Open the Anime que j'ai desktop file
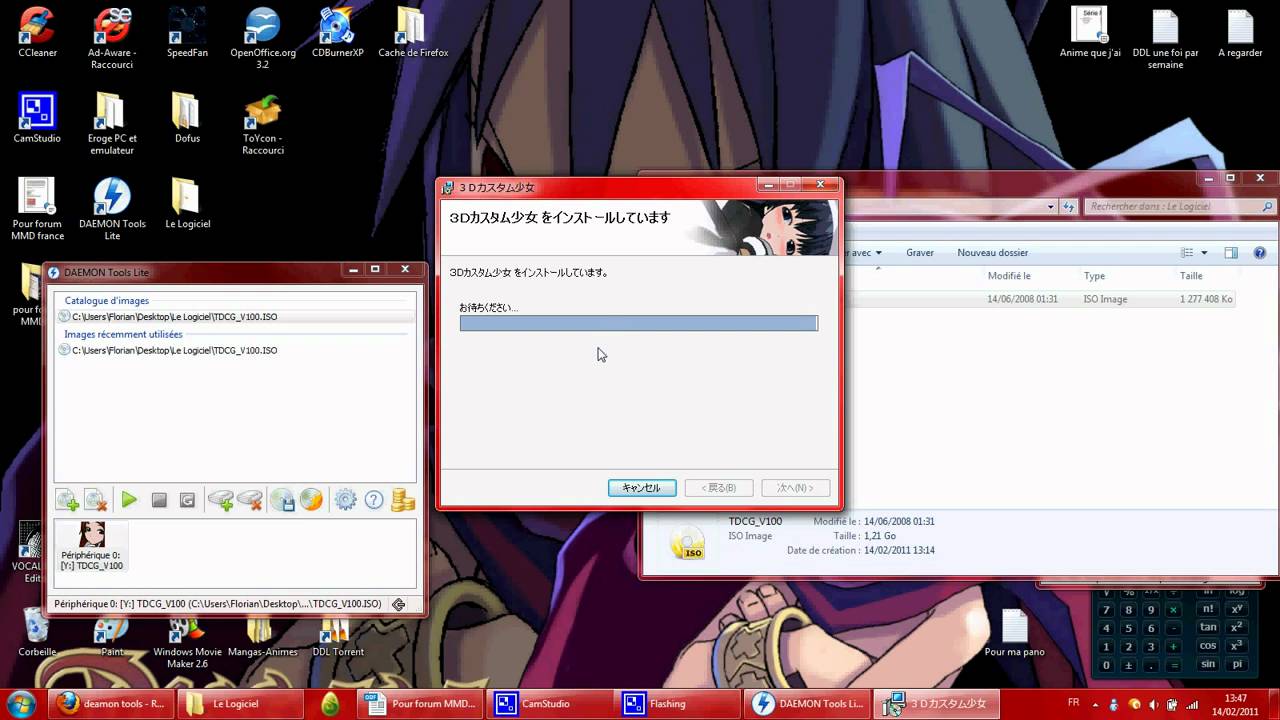Screen dimensions: 1280x720 (1090, 32)
